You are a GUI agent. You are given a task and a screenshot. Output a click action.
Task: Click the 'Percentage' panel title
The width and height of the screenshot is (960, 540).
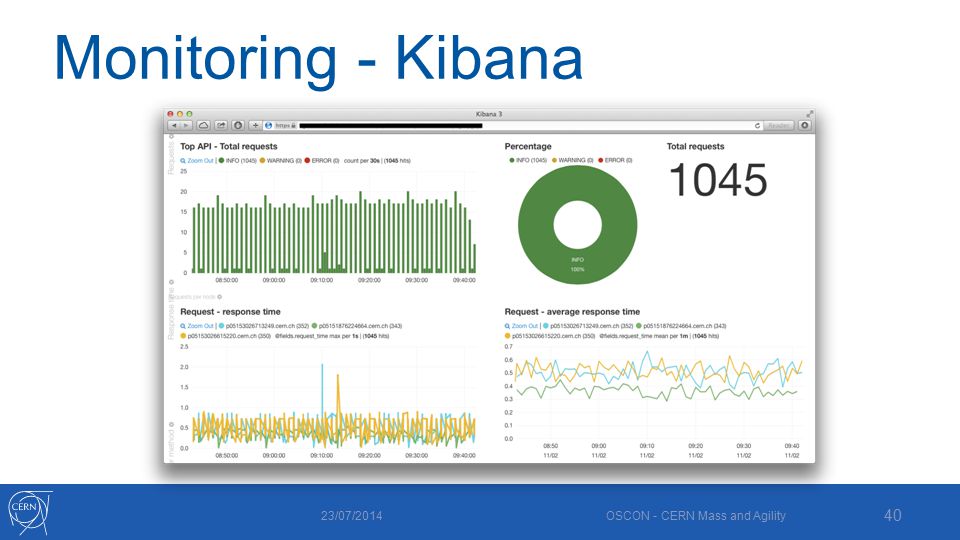click(x=528, y=146)
